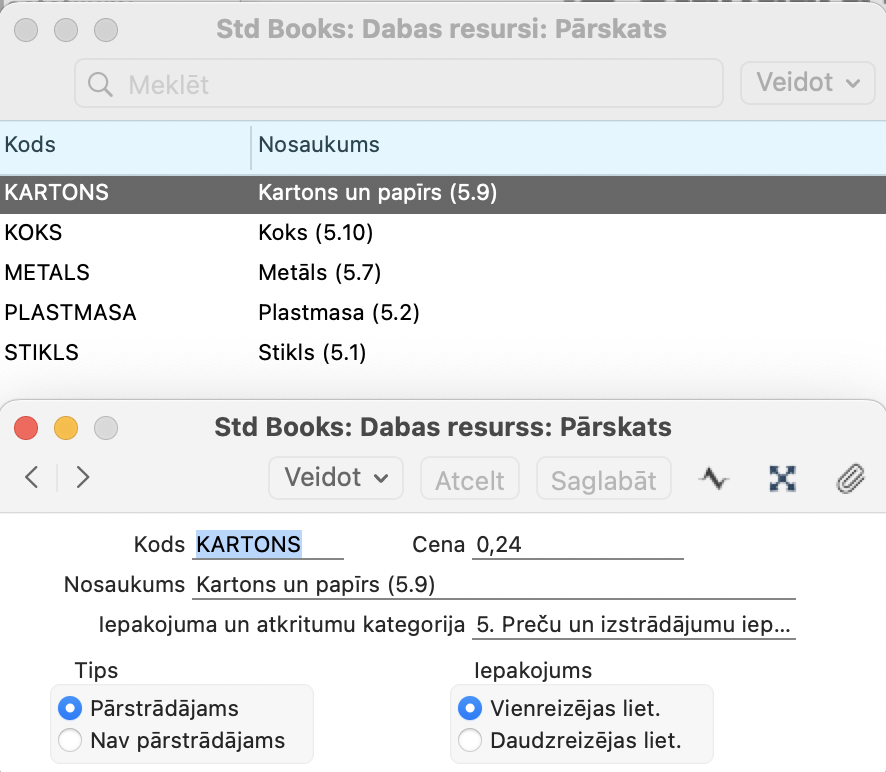Open the Veidot dropdown in record window
Image resolution: width=886 pixels, height=772 pixels.
(x=336, y=478)
